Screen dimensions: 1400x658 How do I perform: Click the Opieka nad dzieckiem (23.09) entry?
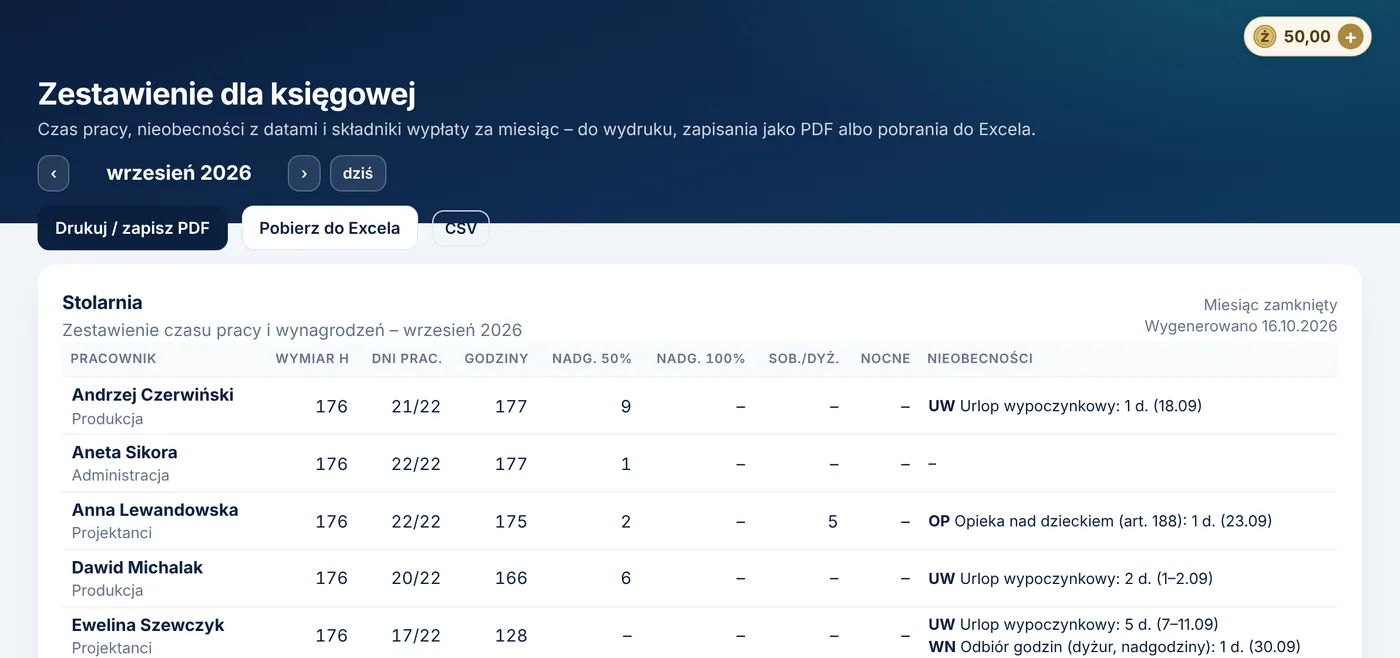coord(1100,521)
